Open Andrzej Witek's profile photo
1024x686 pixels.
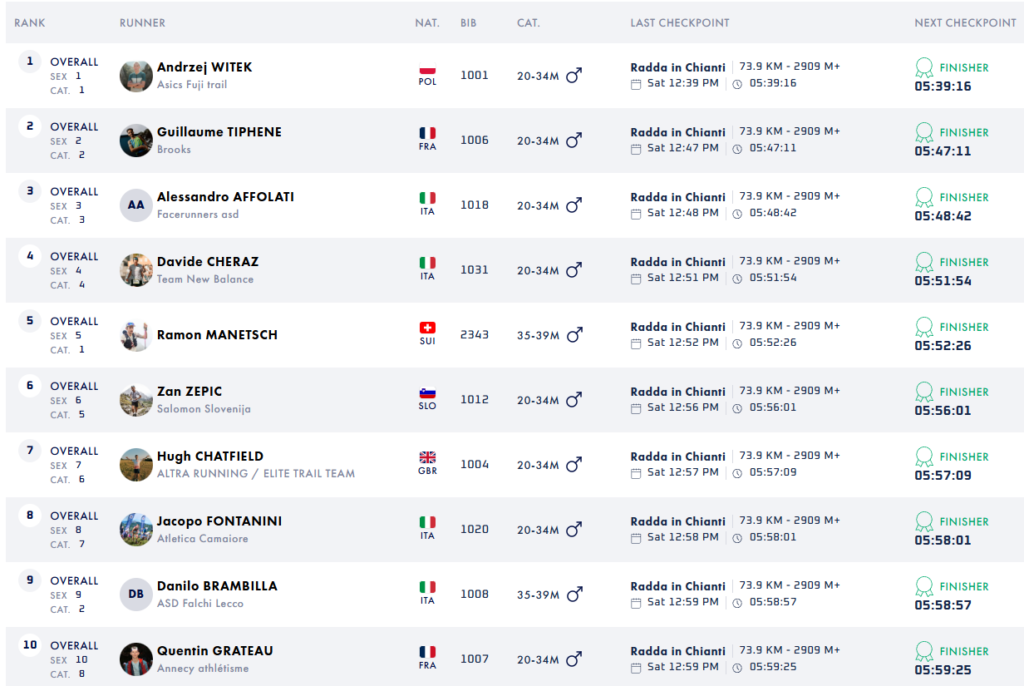coord(136,76)
